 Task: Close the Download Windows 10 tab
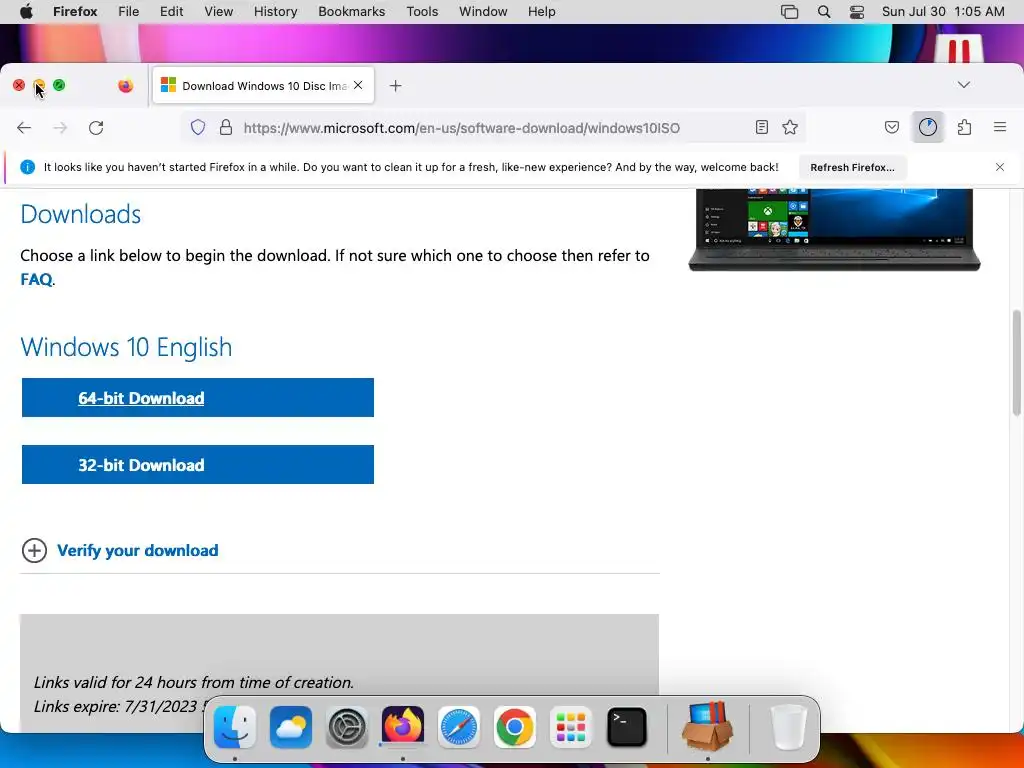click(x=358, y=86)
